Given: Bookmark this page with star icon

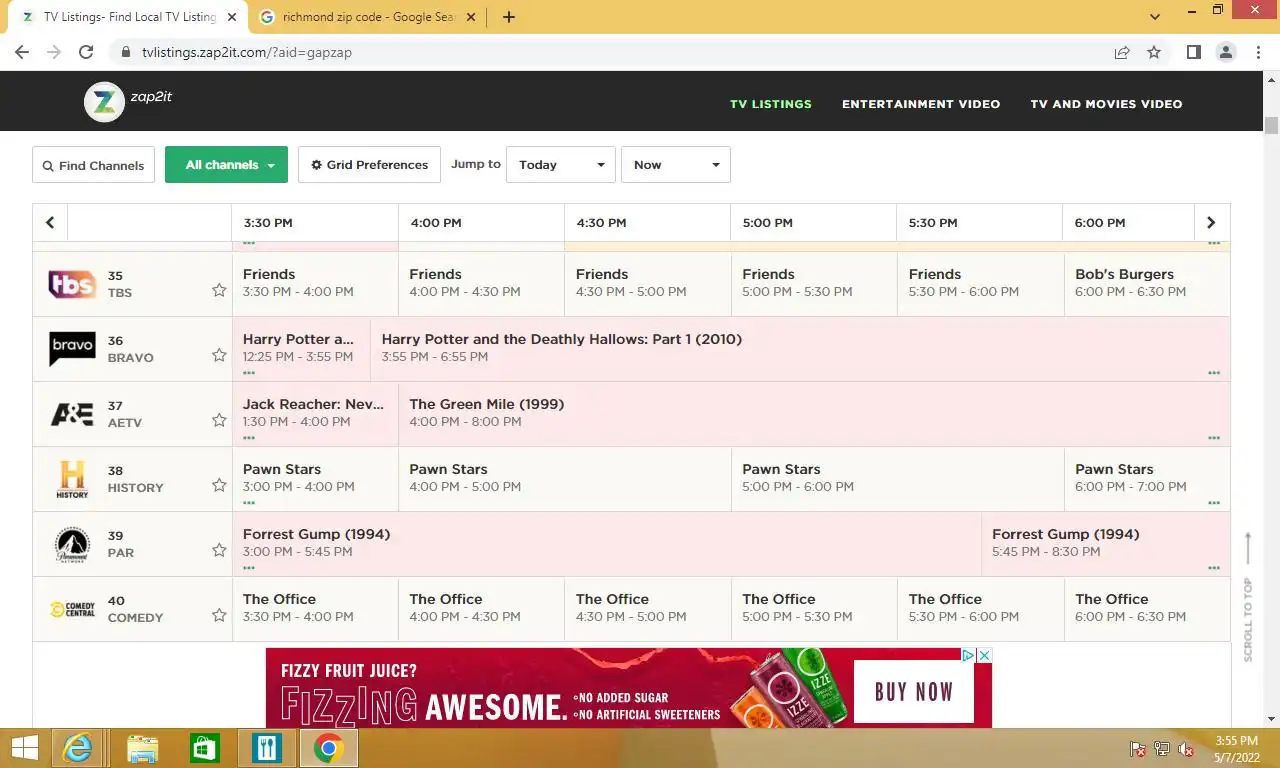Looking at the screenshot, I should (1154, 52).
